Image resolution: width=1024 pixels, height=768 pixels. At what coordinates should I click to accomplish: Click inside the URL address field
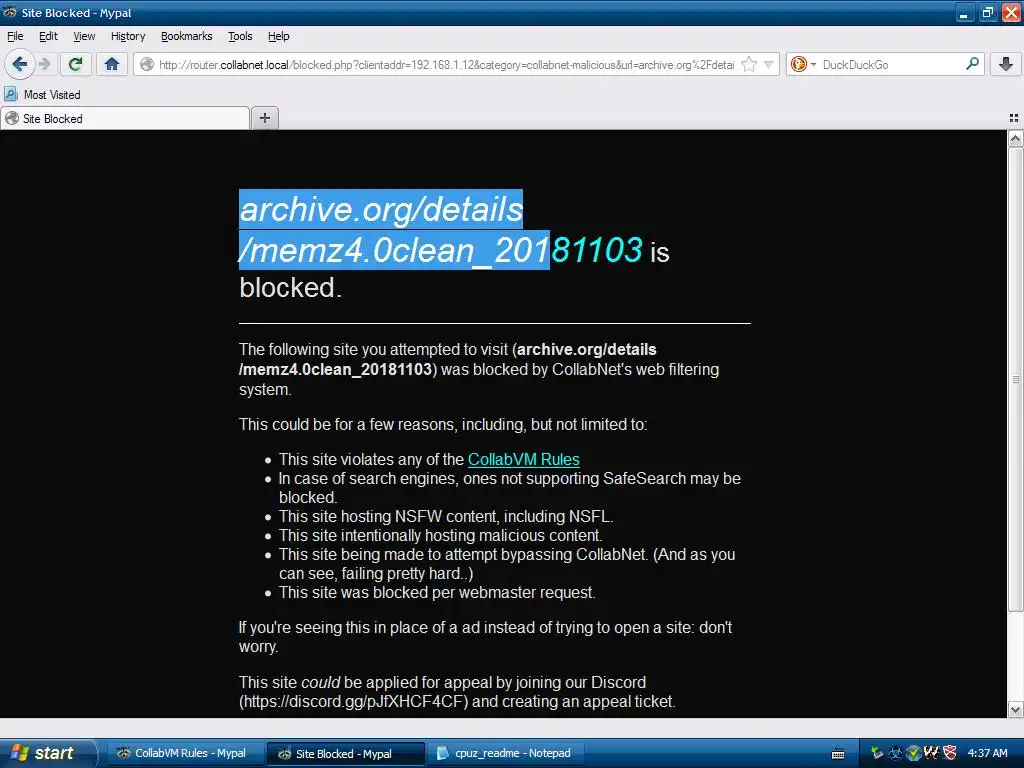pyautogui.click(x=446, y=65)
